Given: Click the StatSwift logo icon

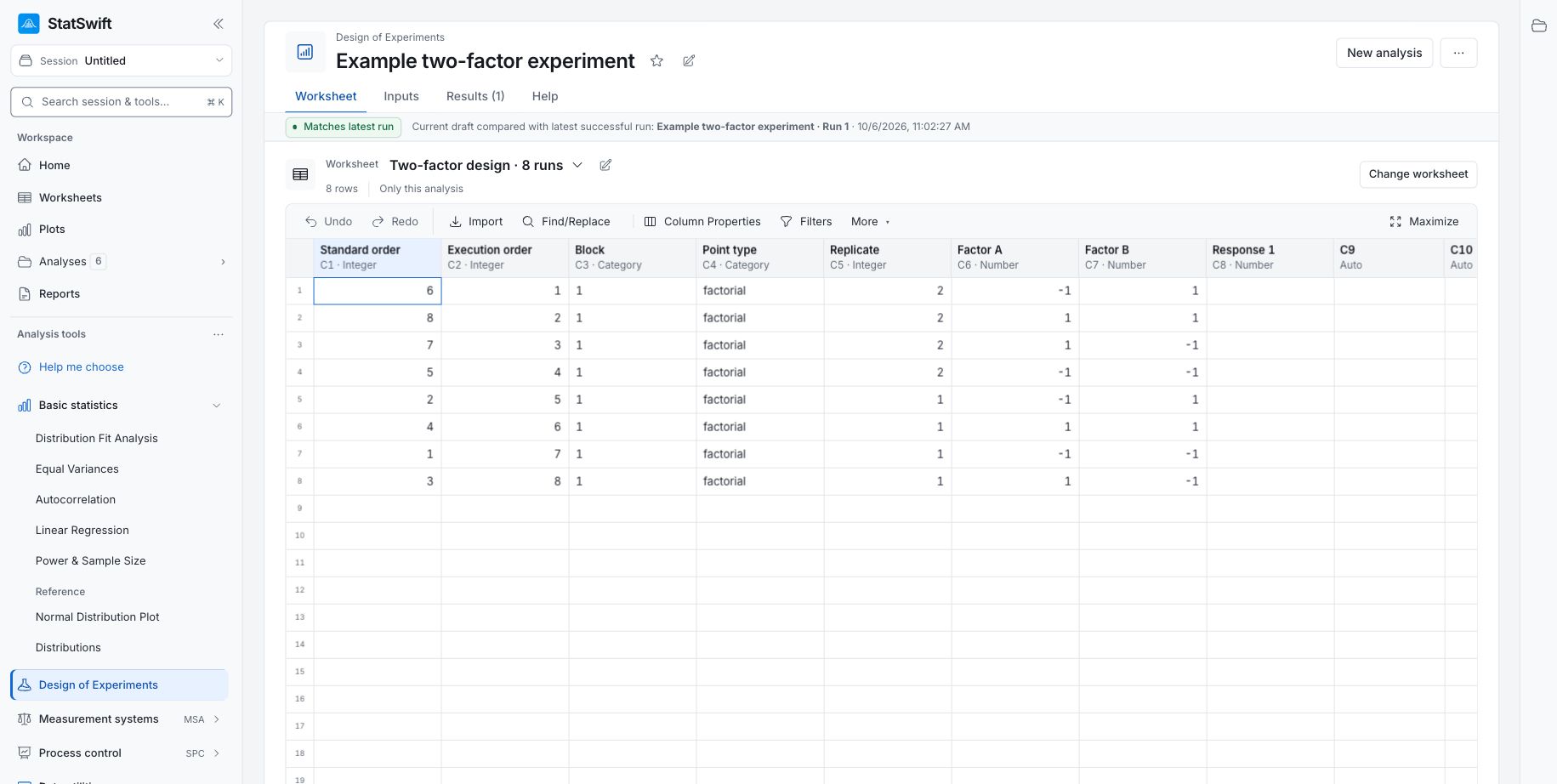Looking at the screenshot, I should tap(29, 24).
